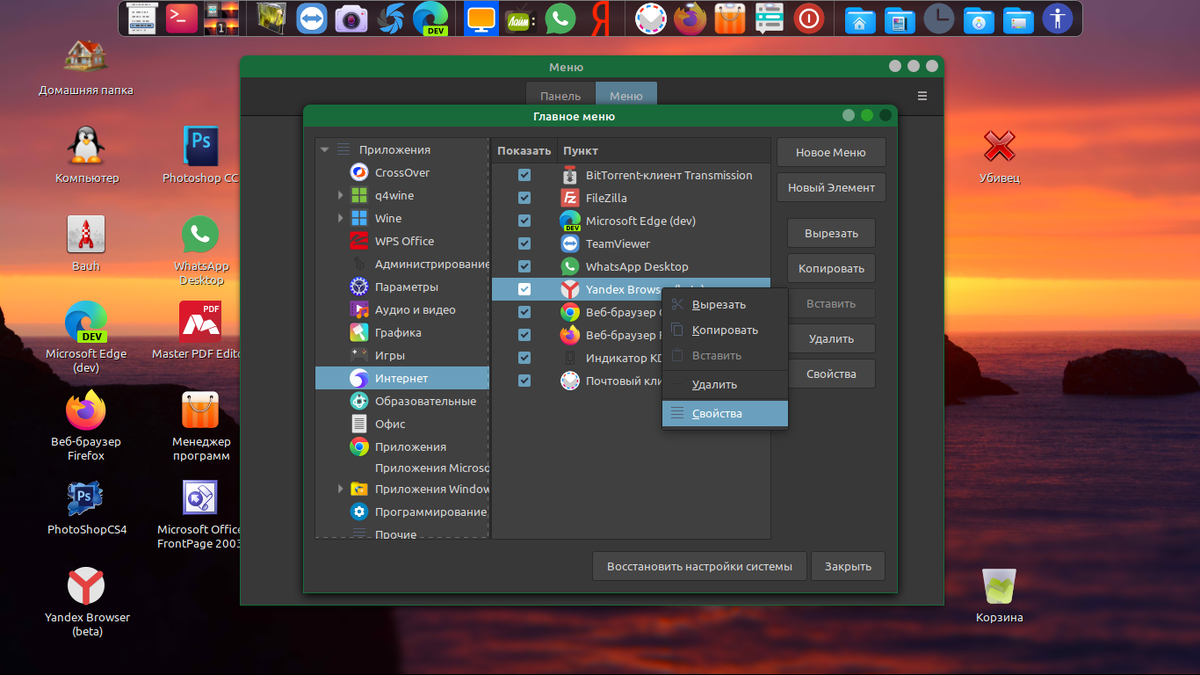This screenshot has height=675, width=1200.
Task: Toggle checkbox beside the Firefox Веб-браузер row
Action: (524, 335)
